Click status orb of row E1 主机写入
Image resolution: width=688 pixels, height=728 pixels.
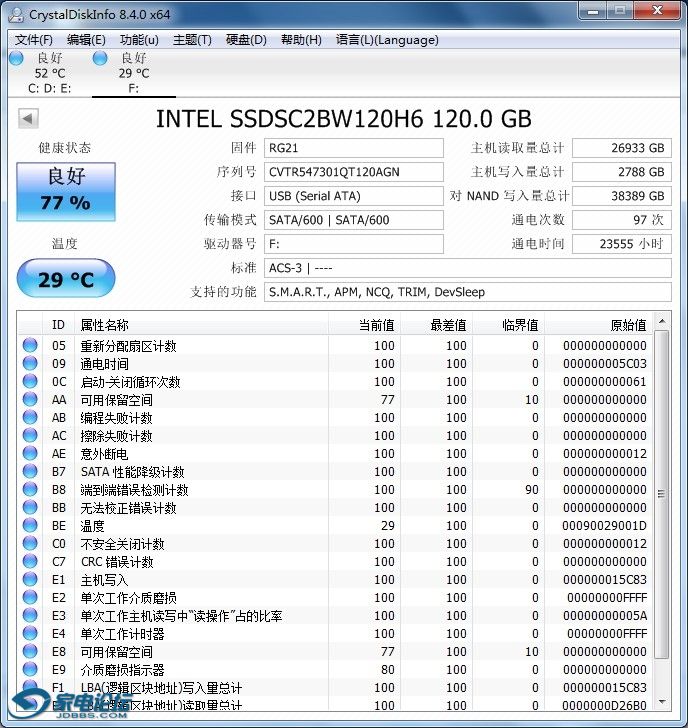point(30,579)
